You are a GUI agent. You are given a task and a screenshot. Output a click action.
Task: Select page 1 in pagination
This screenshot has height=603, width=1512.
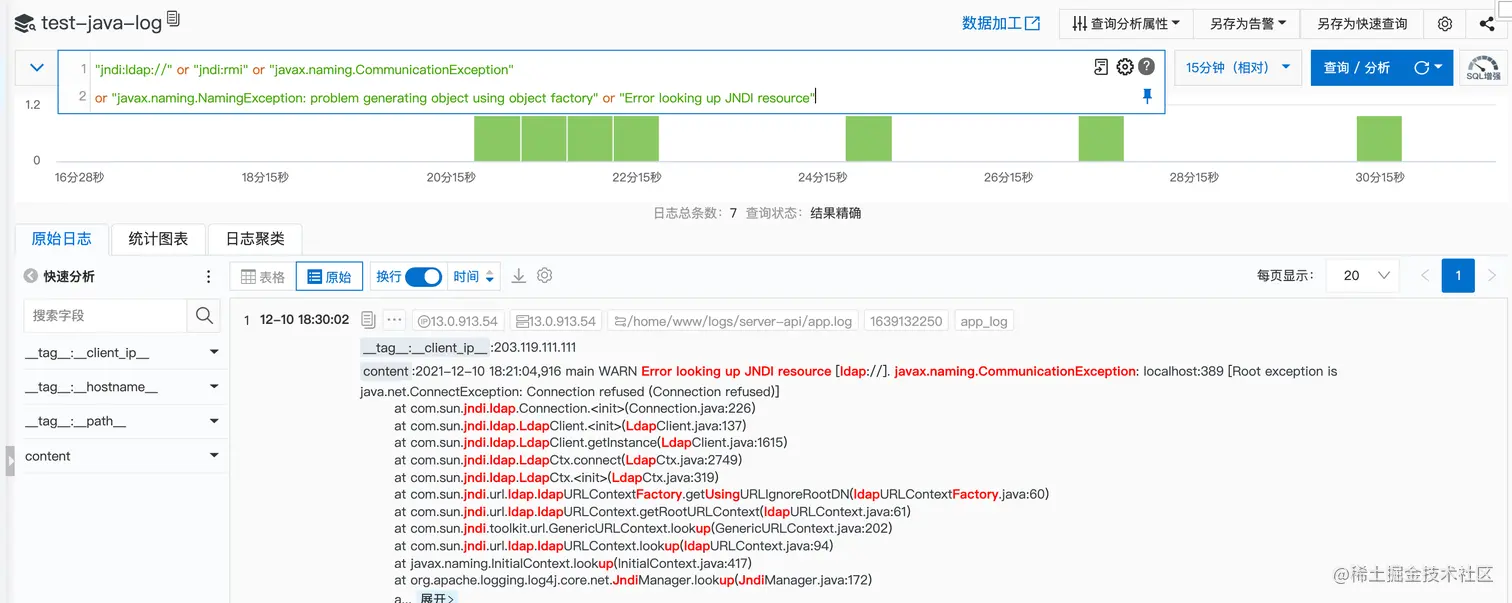pos(1458,275)
